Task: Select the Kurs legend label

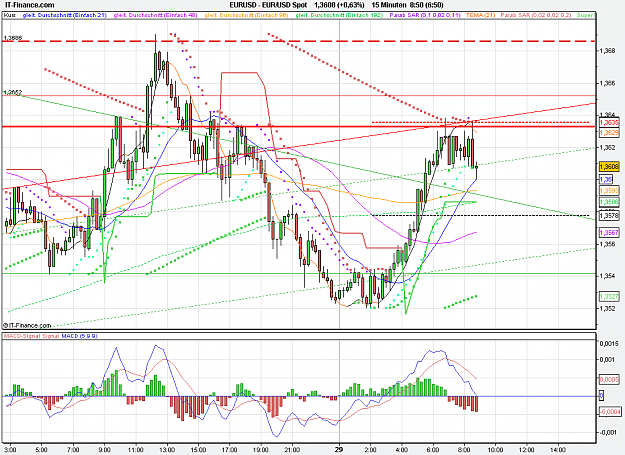Action: click(10, 15)
